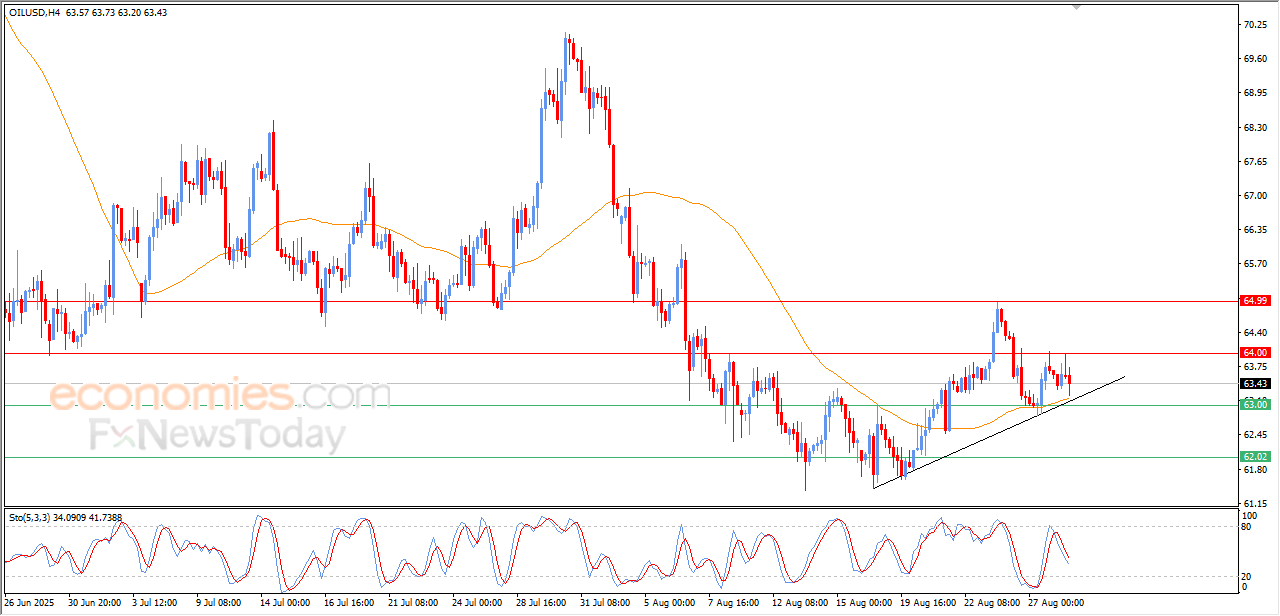Image resolution: width=1280 pixels, height=616 pixels.
Task: Select the green 63.00 price level tag
Action: (1254, 404)
